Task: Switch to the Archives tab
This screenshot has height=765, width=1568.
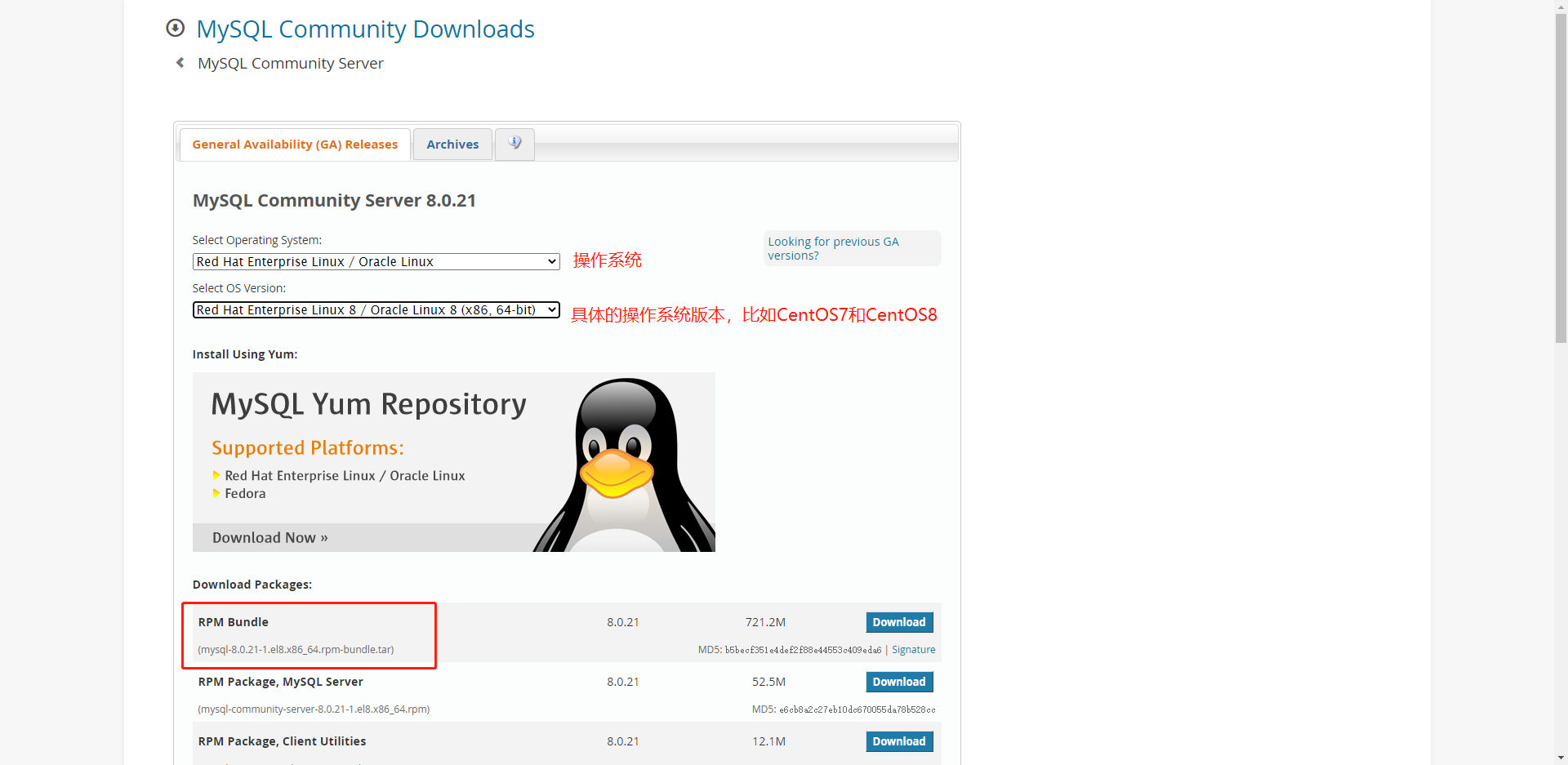Action: (x=452, y=145)
